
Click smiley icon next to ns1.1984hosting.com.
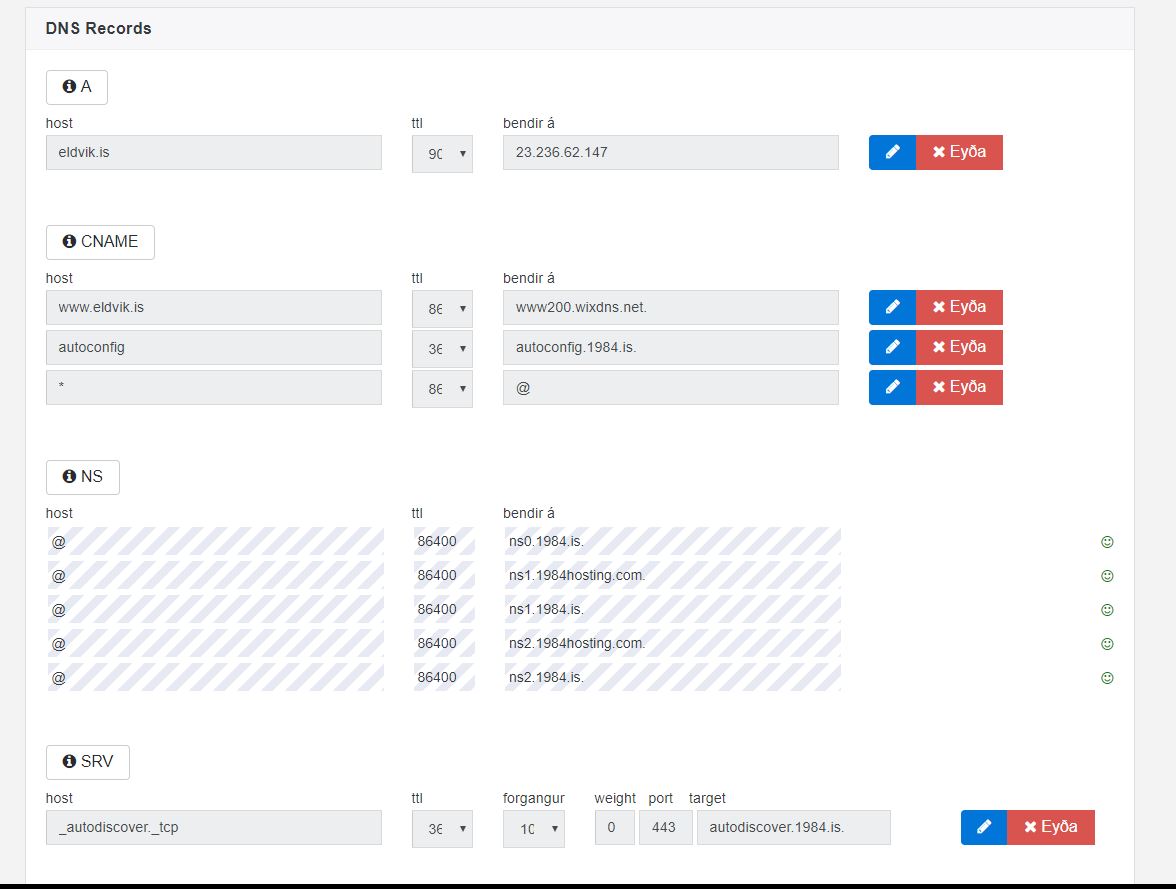coord(1107,576)
